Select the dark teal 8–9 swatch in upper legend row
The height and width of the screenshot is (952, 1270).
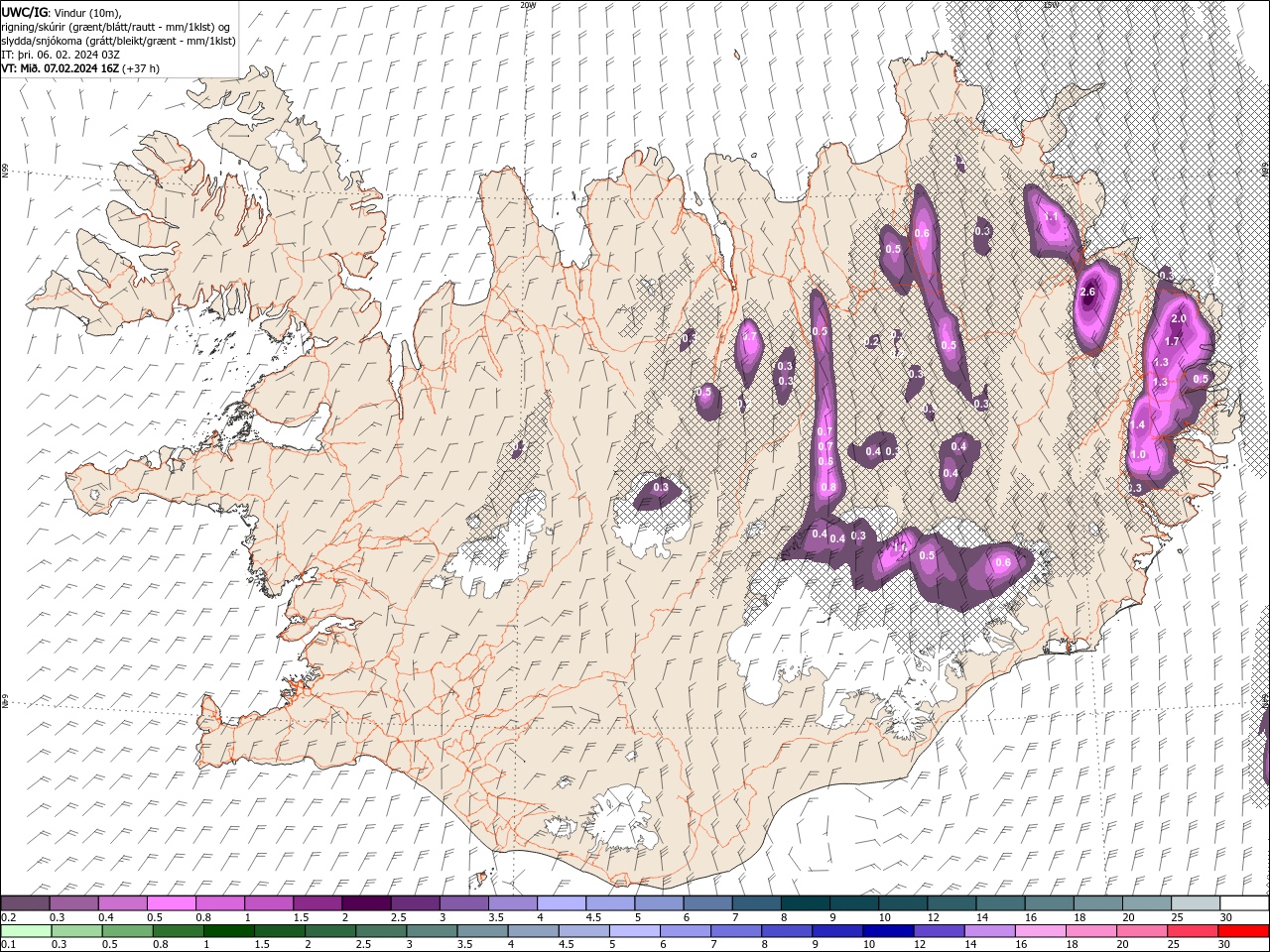pyautogui.click(x=805, y=903)
